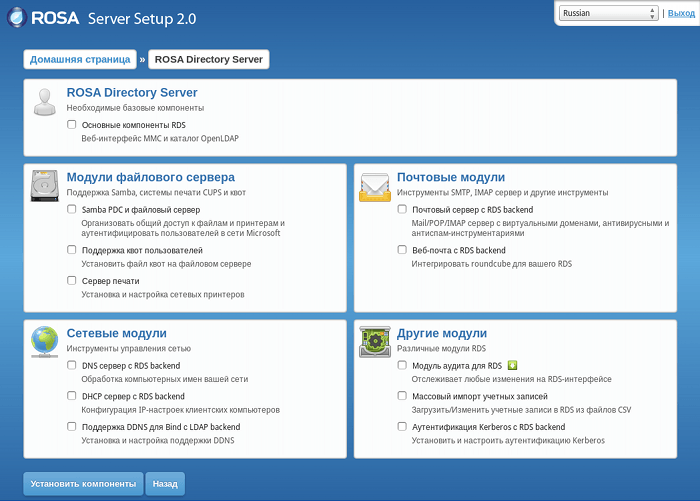
Task: Click text Отслеживает любые изменения на RDS-интерфейсе
Action: click(512, 379)
